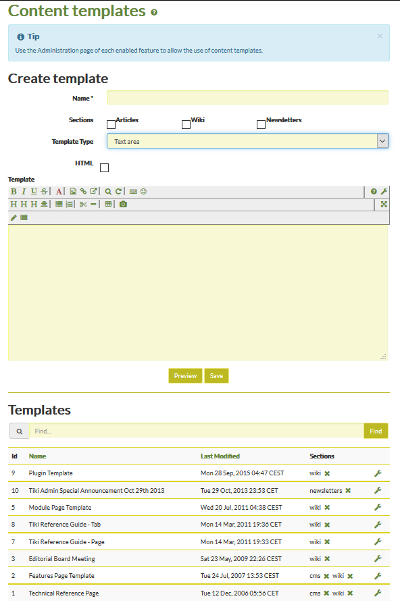This screenshot has width=400, height=609.
Task: Click the Preview button
Action: tap(185, 376)
